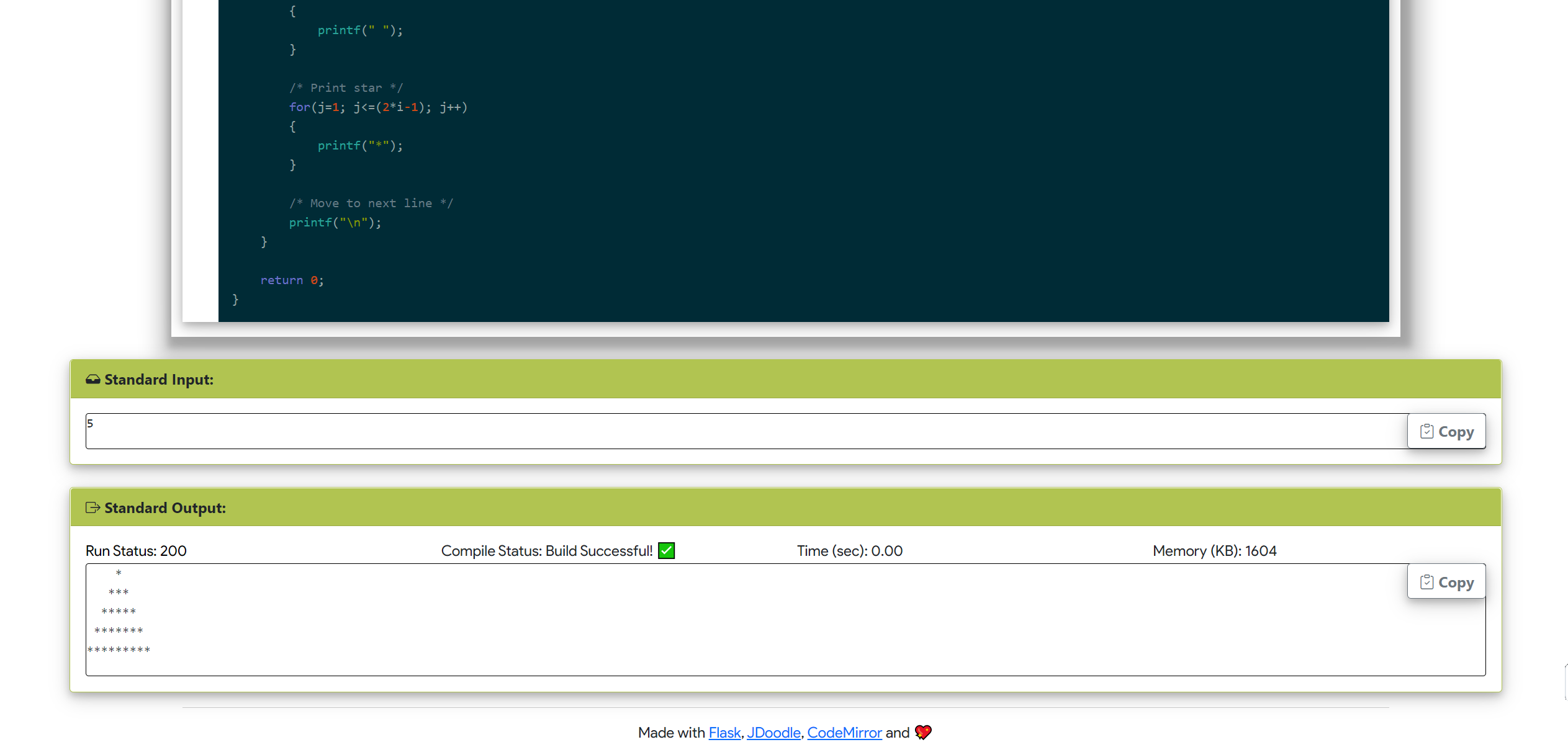Click the Memory (KB): 1604 label
The height and width of the screenshot is (755, 1568).
click(1214, 551)
